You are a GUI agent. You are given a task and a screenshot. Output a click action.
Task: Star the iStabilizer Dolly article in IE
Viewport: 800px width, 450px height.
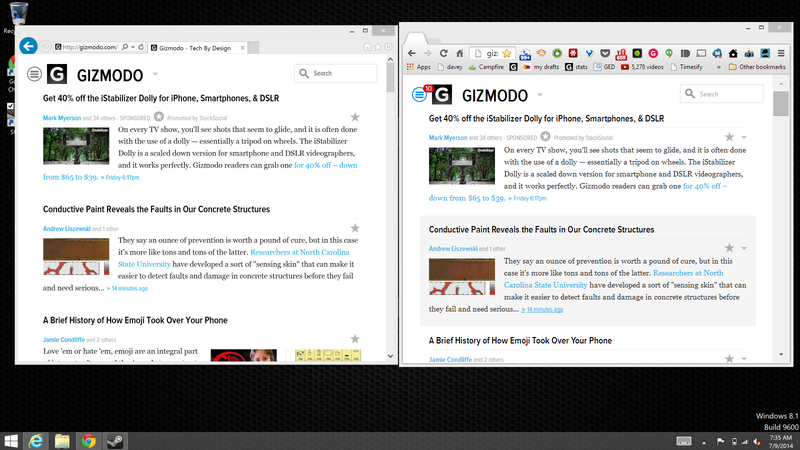(355, 117)
